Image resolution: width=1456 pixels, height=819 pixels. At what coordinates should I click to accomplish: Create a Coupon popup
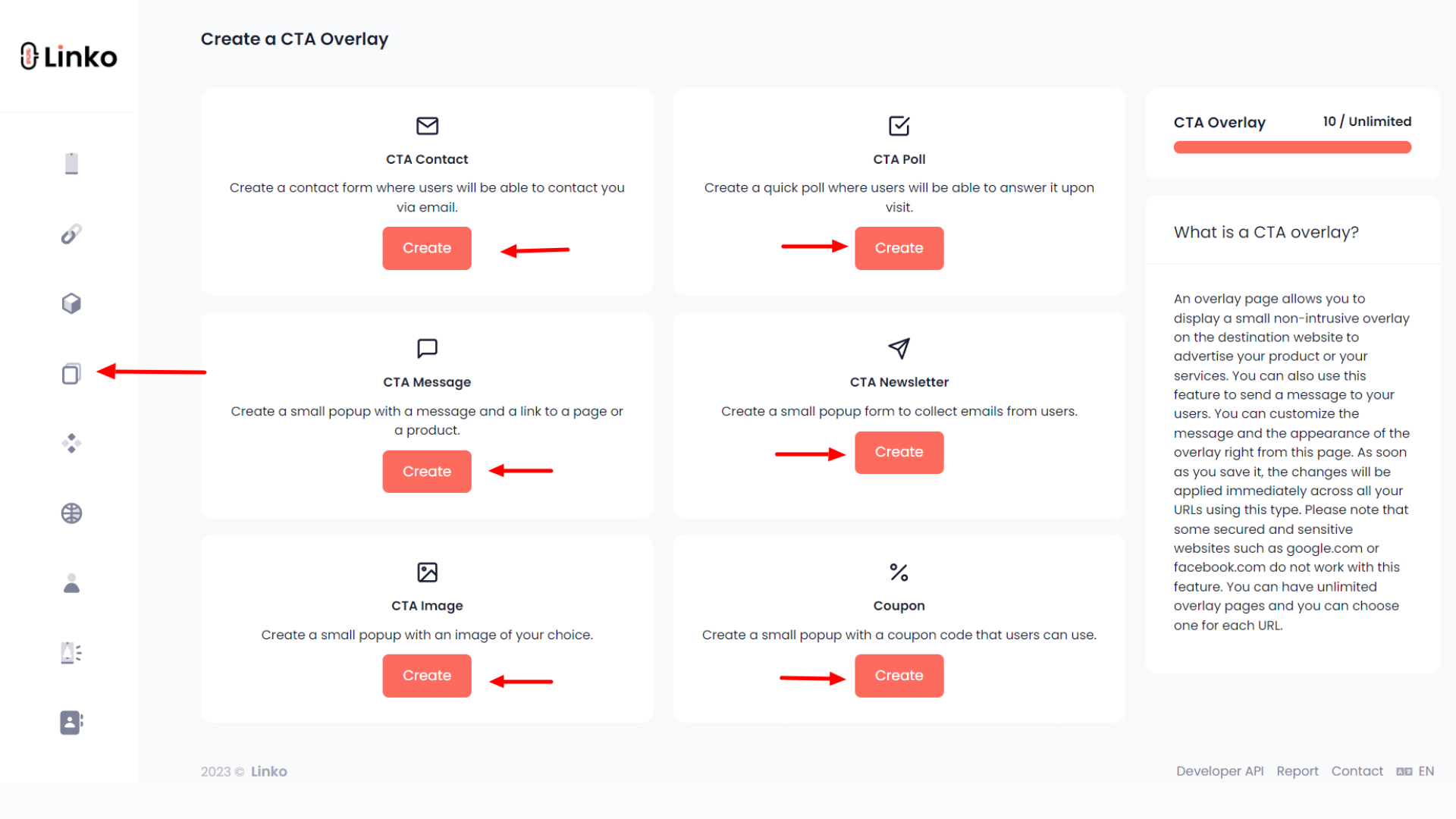[899, 675]
